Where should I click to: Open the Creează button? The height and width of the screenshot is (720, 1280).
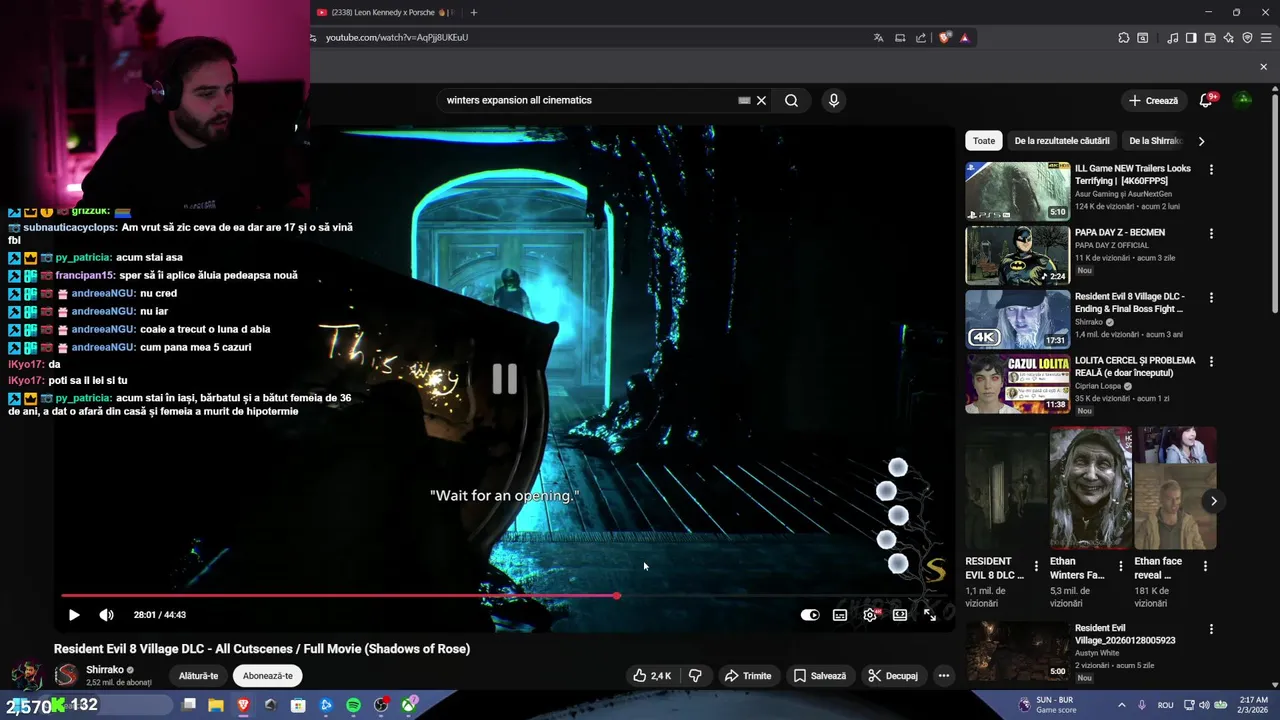pos(1153,100)
